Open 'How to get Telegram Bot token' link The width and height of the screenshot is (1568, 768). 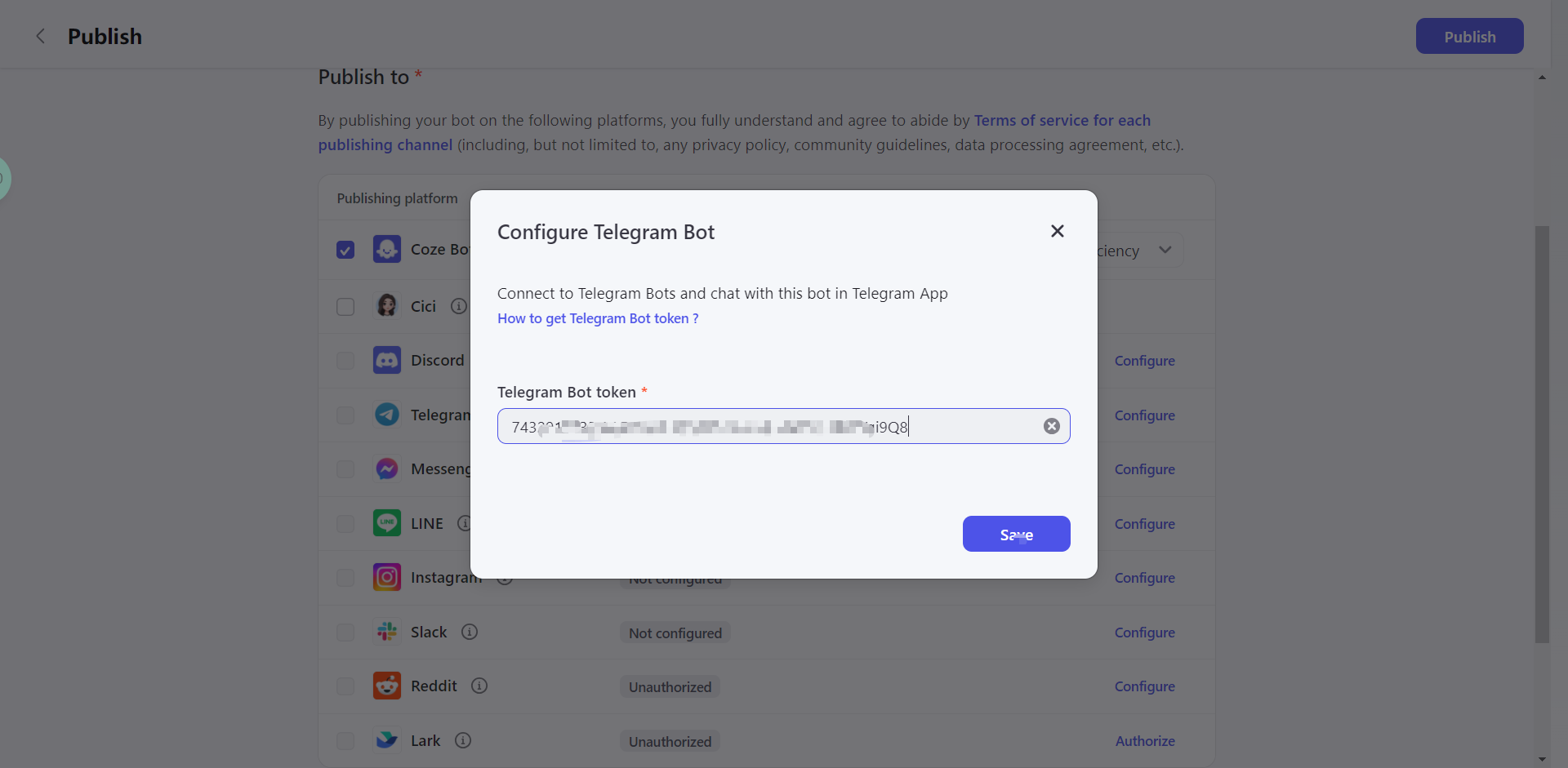click(597, 318)
